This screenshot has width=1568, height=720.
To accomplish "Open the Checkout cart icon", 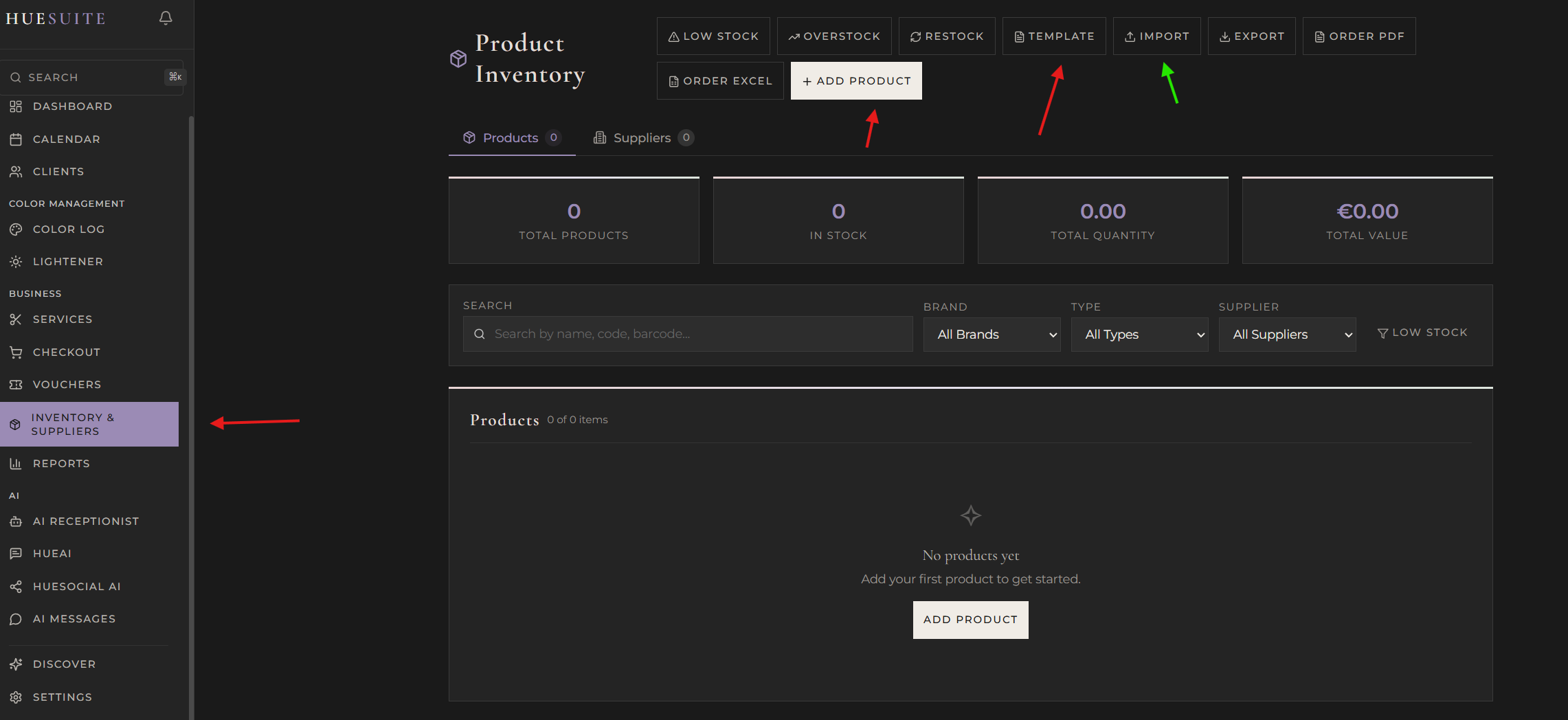I will pyautogui.click(x=17, y=352).
